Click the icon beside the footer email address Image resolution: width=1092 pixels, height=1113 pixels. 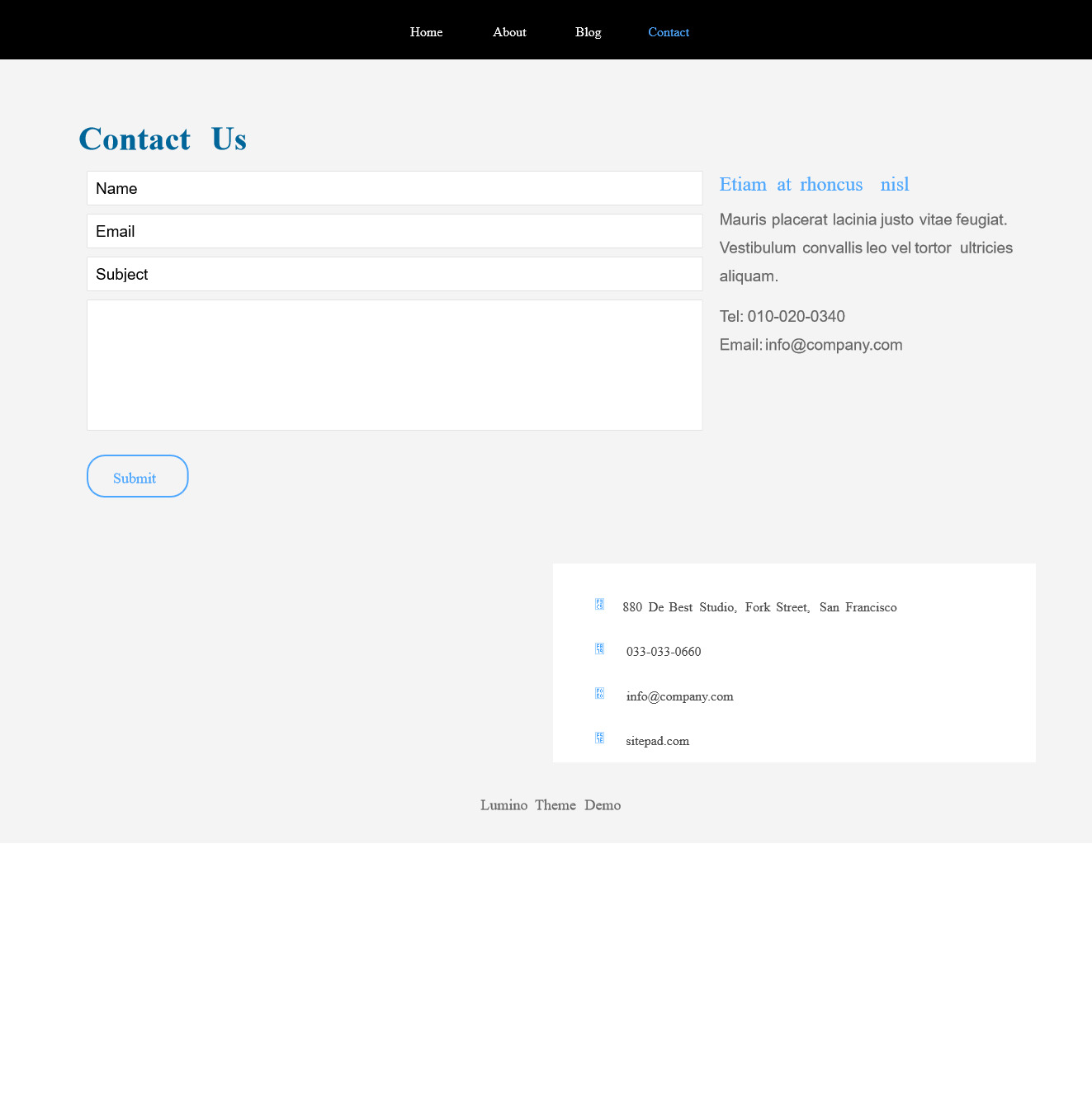(599, 694)
